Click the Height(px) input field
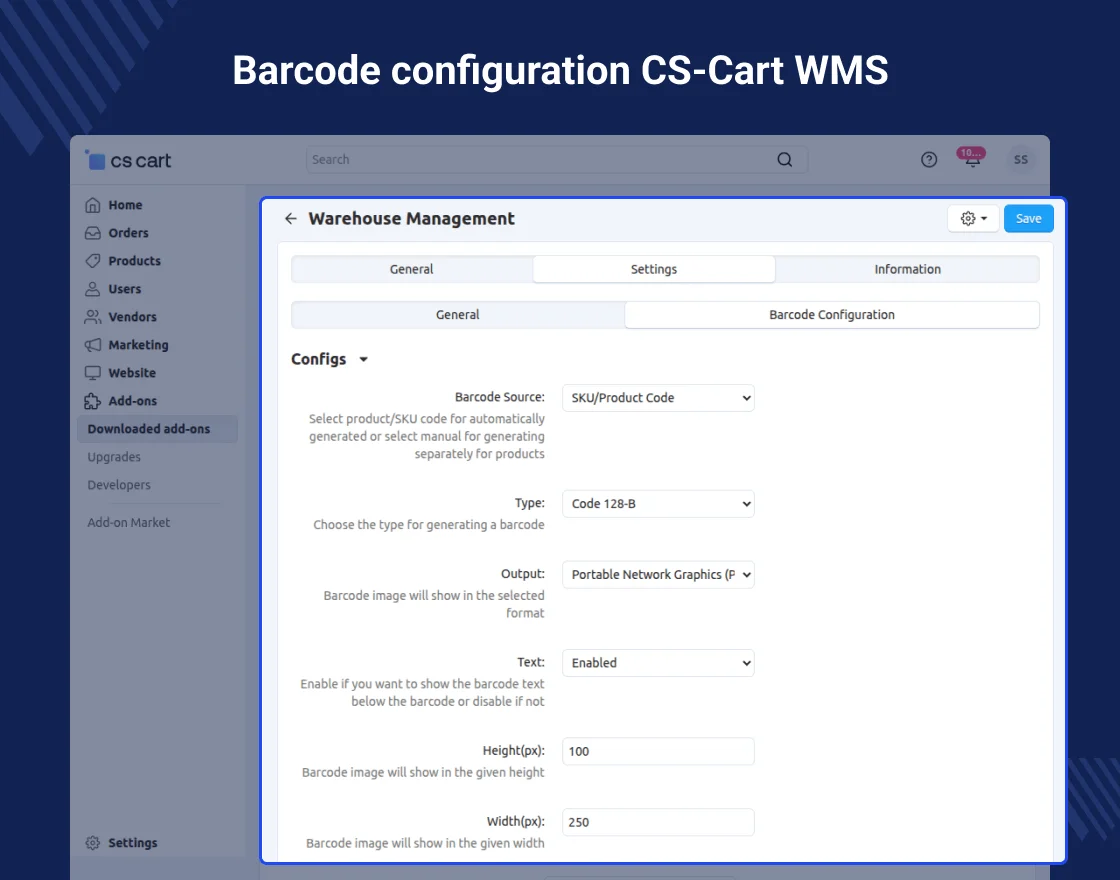Screen dimensions: 1120x880 [658, 751]
